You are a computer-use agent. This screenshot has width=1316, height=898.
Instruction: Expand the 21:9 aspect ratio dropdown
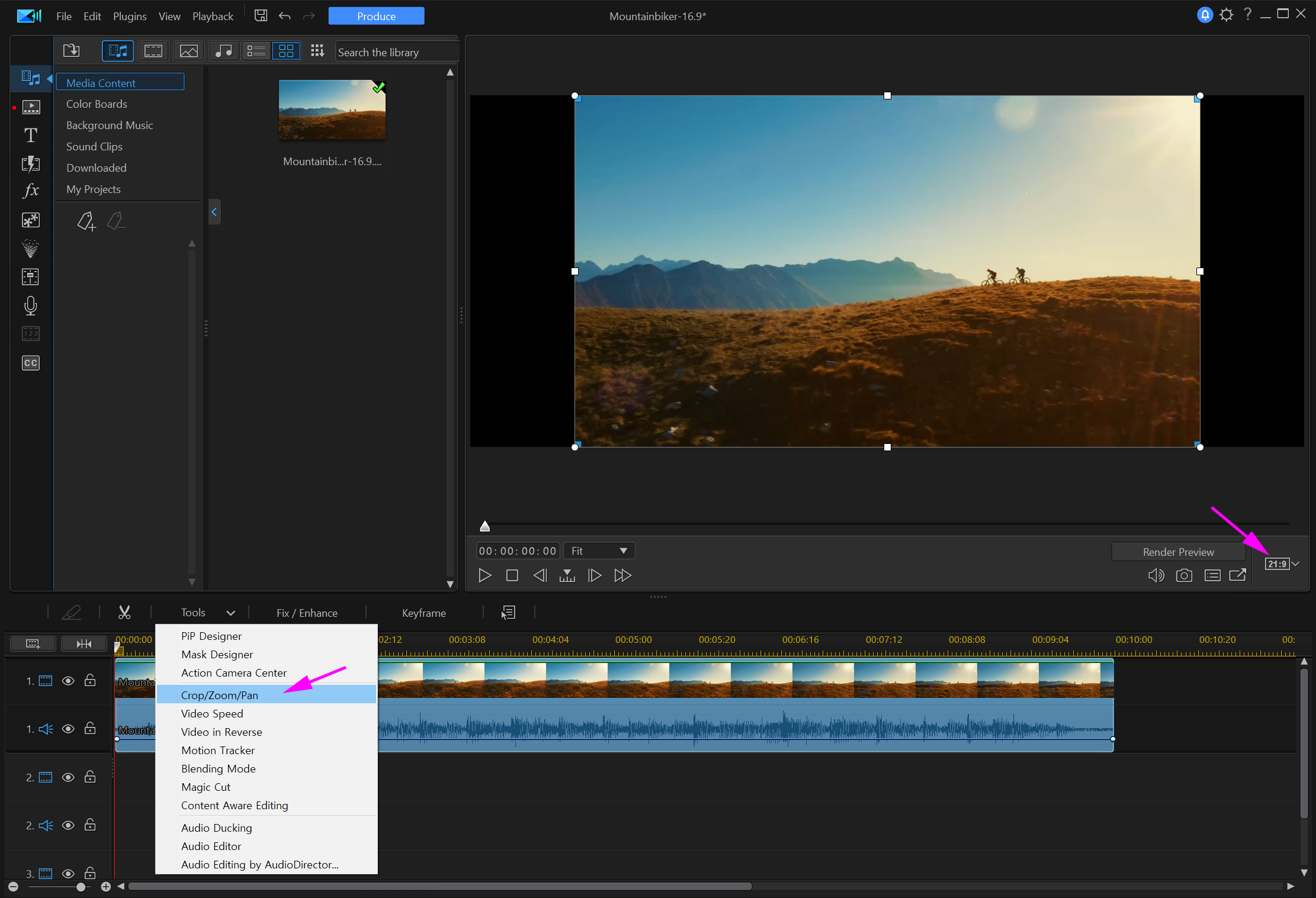pos(1296,564)
